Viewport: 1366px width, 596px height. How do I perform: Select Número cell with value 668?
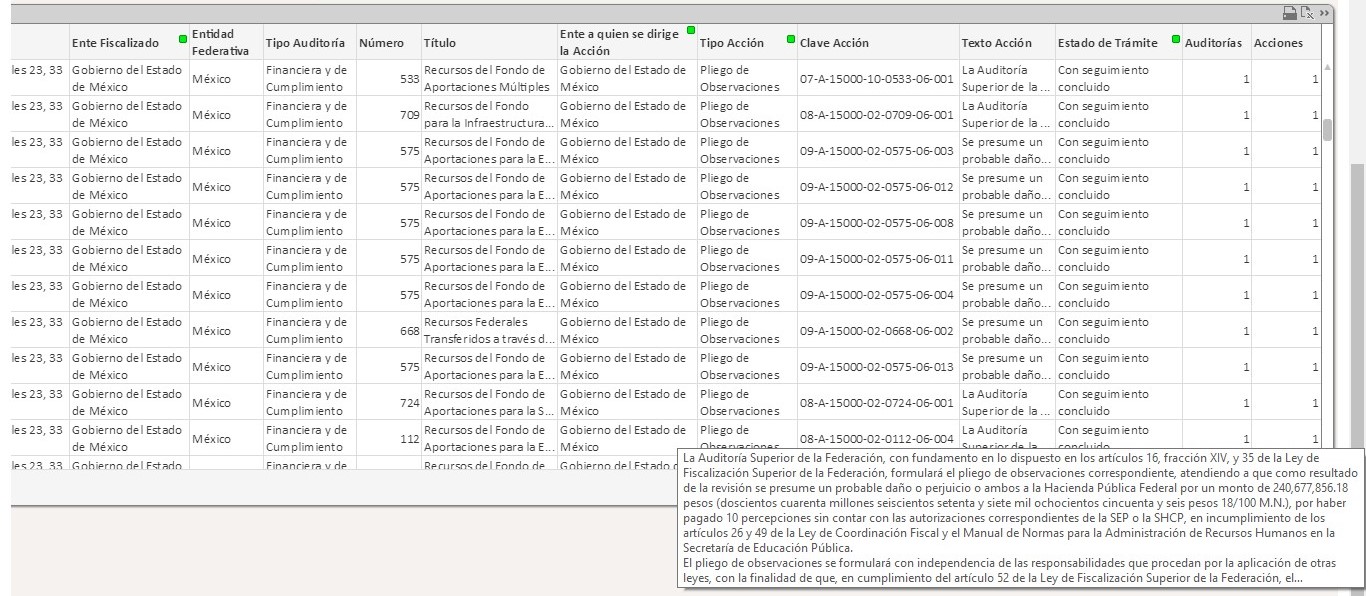point(388,330)
